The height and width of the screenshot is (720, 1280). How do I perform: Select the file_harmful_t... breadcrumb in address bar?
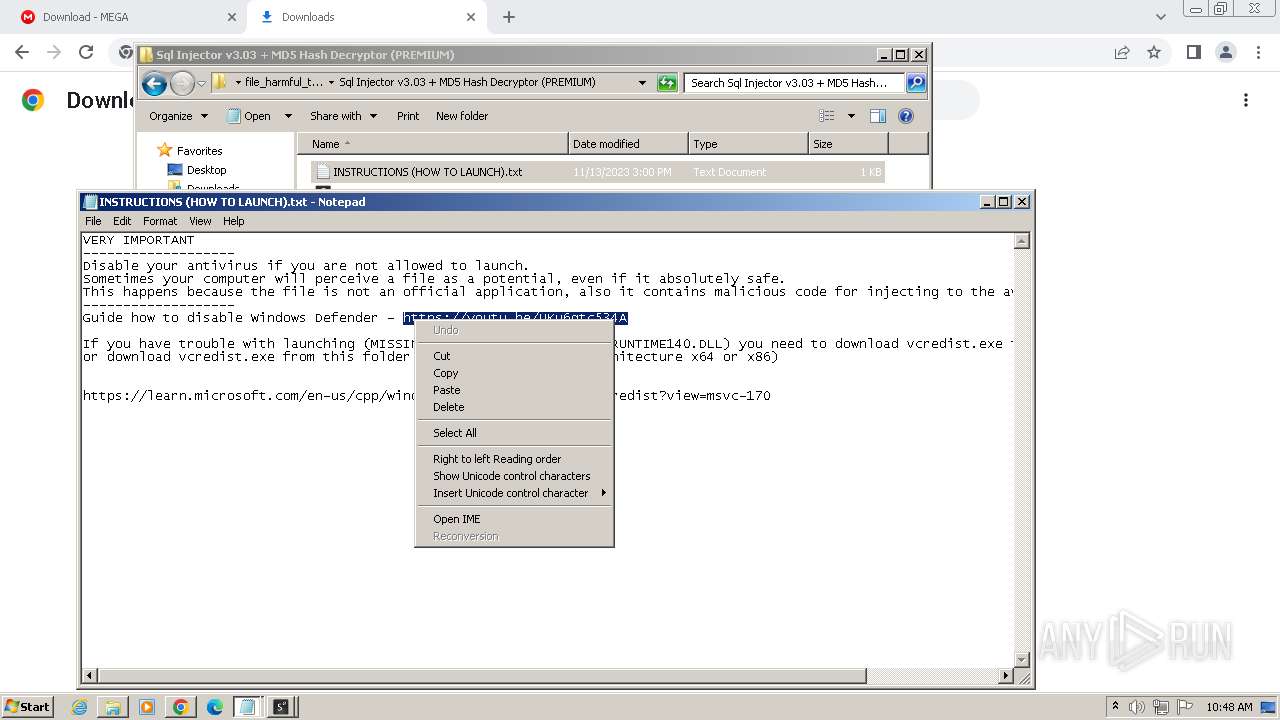click(x=284, y=82)
